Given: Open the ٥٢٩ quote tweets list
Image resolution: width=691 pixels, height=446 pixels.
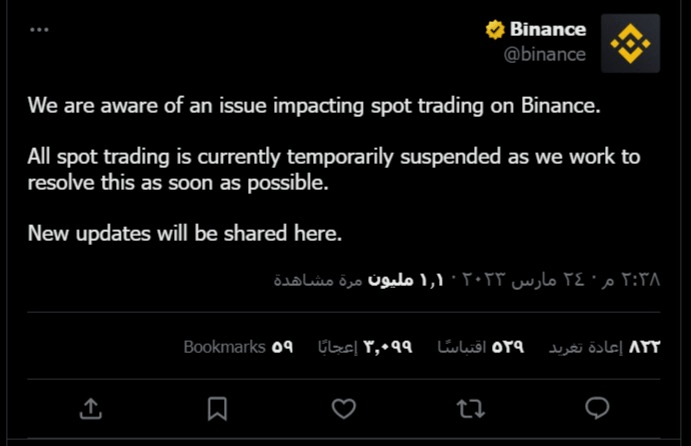Looking at the screenshot, I should (481, 347).
